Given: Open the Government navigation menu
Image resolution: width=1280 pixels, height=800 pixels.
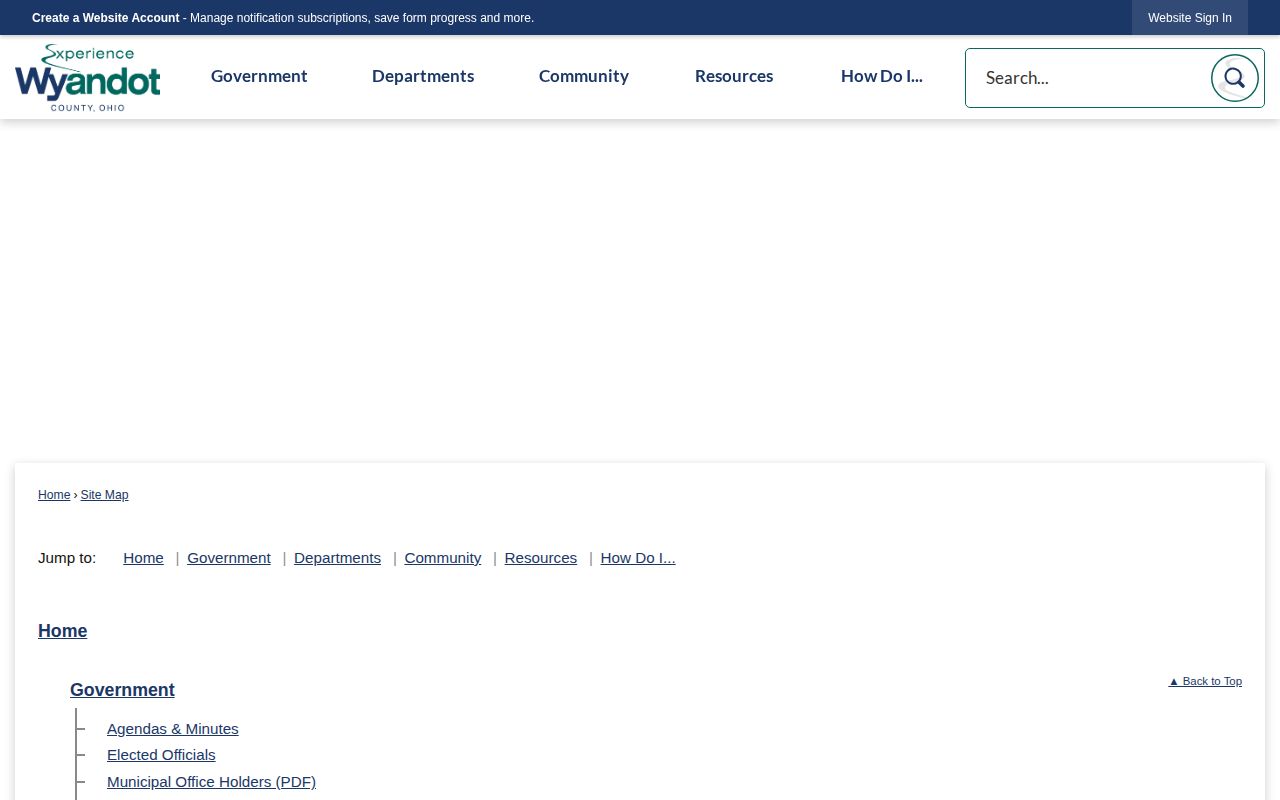Looking at the screenshot, I should (x=259, y=76).
